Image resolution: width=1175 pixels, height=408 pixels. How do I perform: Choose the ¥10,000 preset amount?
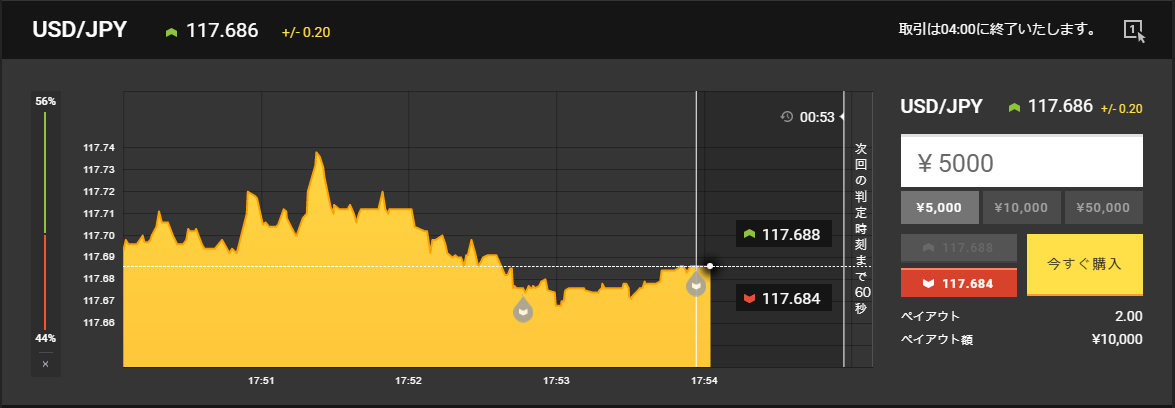pos(1021,208)
